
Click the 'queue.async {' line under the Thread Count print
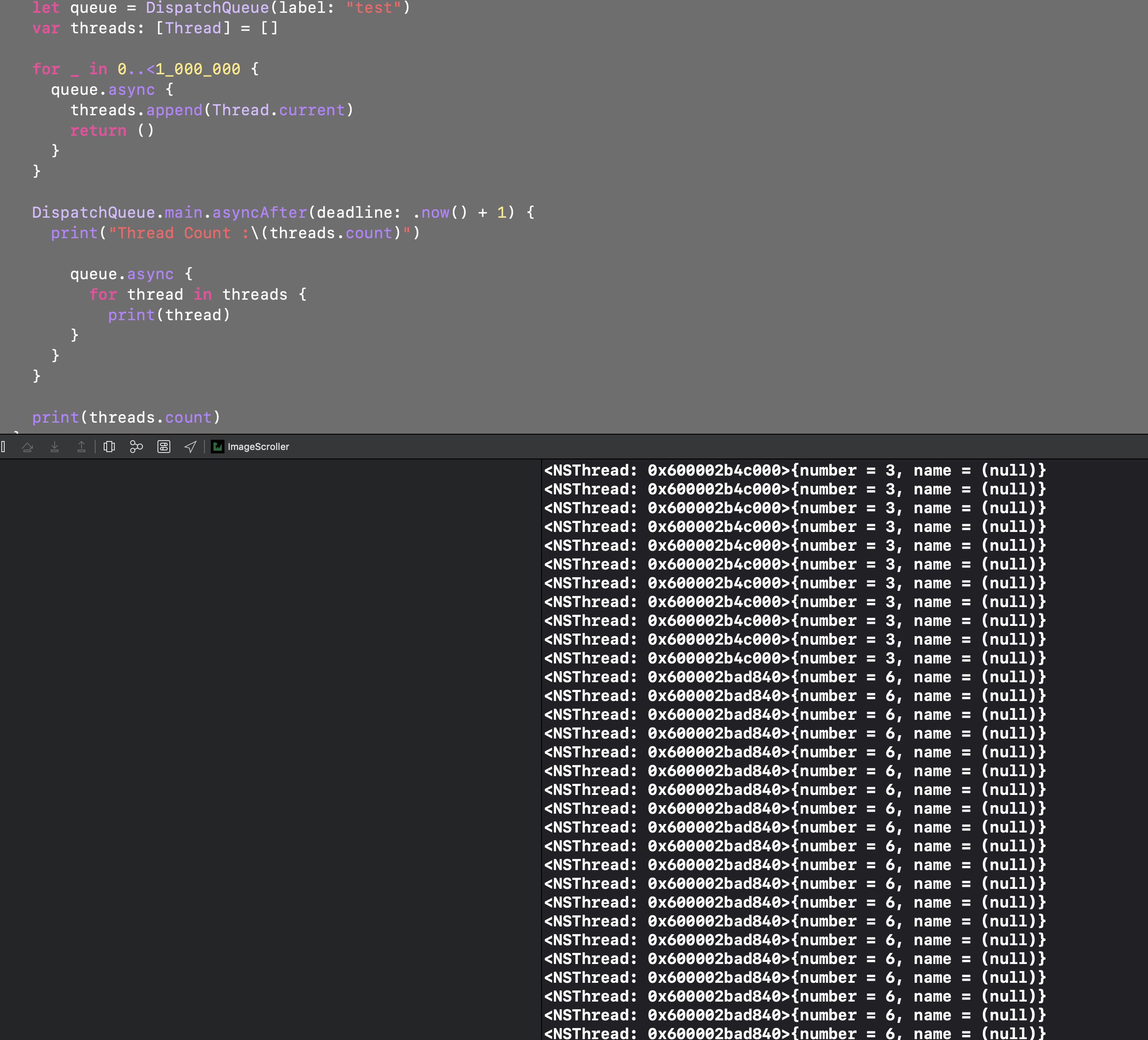coord(131,274)
